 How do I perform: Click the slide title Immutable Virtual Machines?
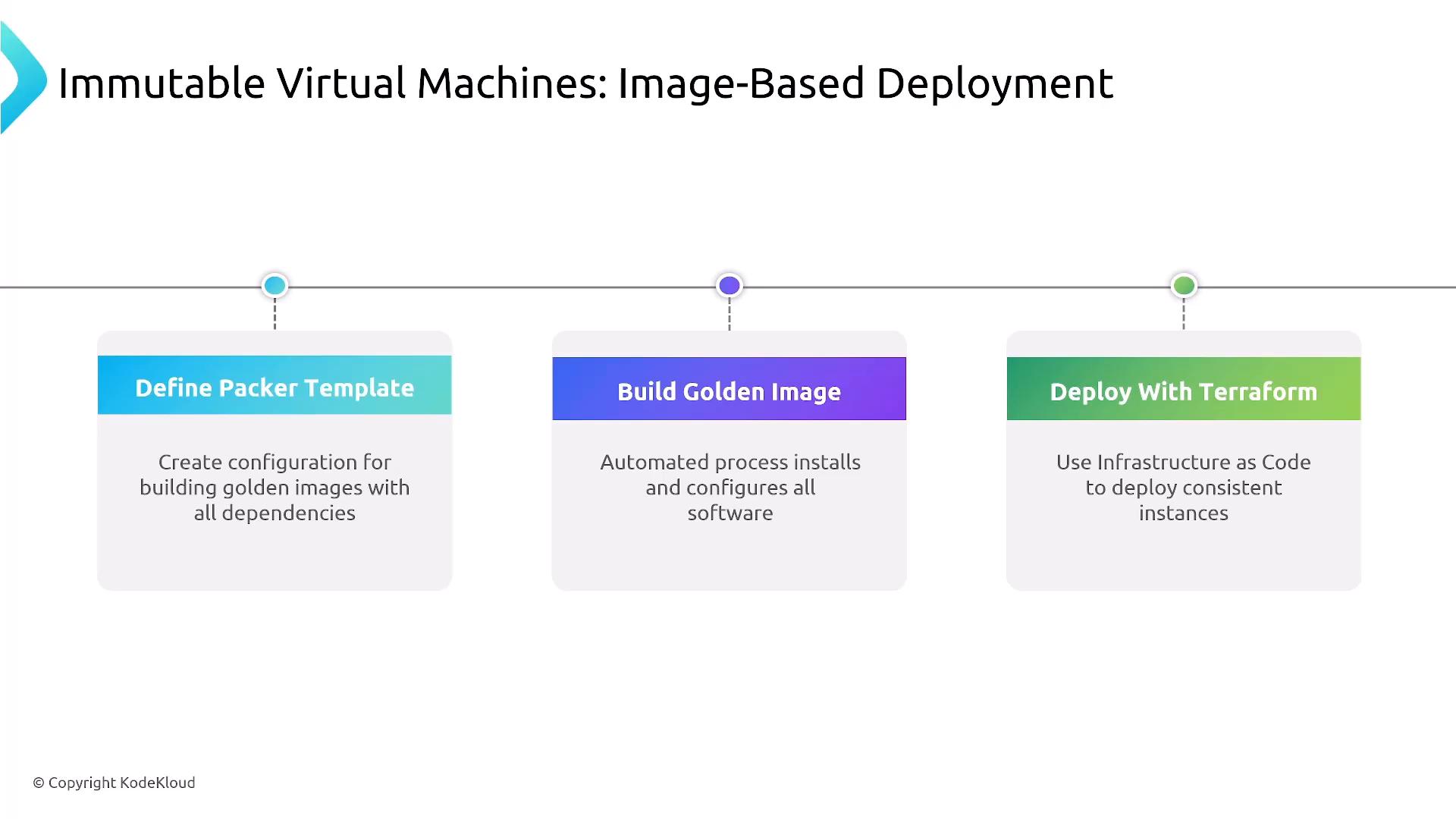tap(585, 83)
